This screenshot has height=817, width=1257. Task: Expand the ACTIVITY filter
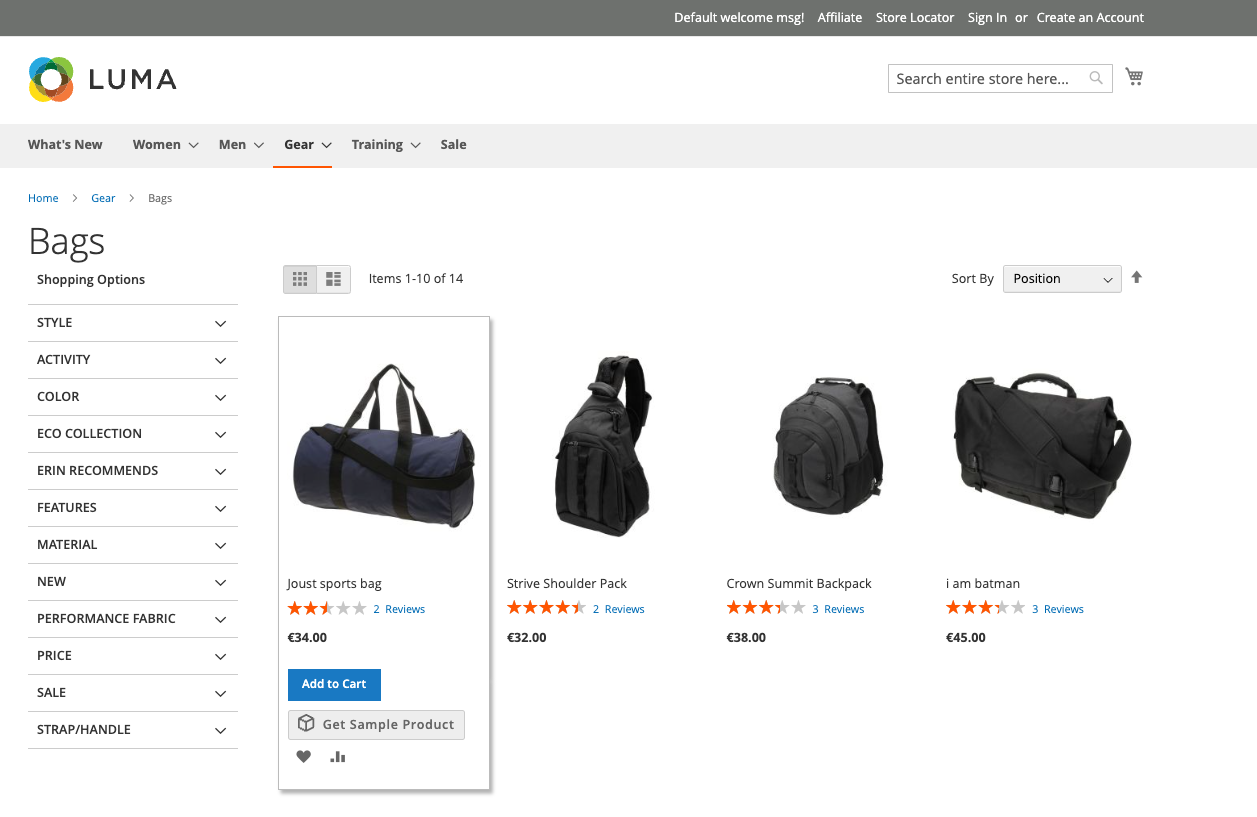click(133, 360)
